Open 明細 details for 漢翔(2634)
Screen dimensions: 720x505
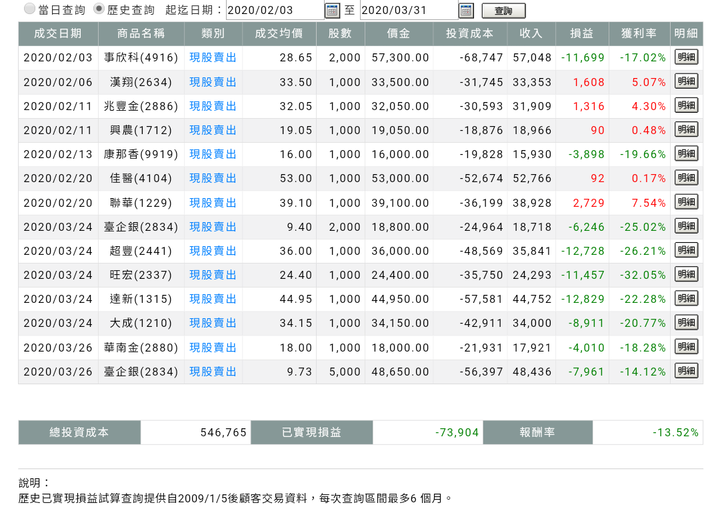pyautogui.click(x=686, y=81)
